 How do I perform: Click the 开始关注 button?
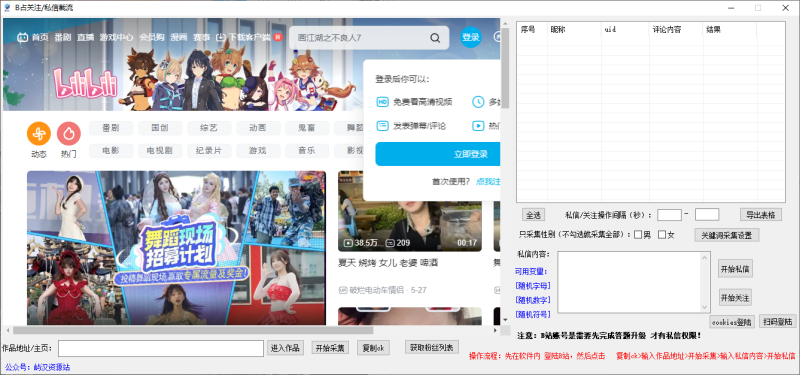pyautogui.click(x=735, y=297)
